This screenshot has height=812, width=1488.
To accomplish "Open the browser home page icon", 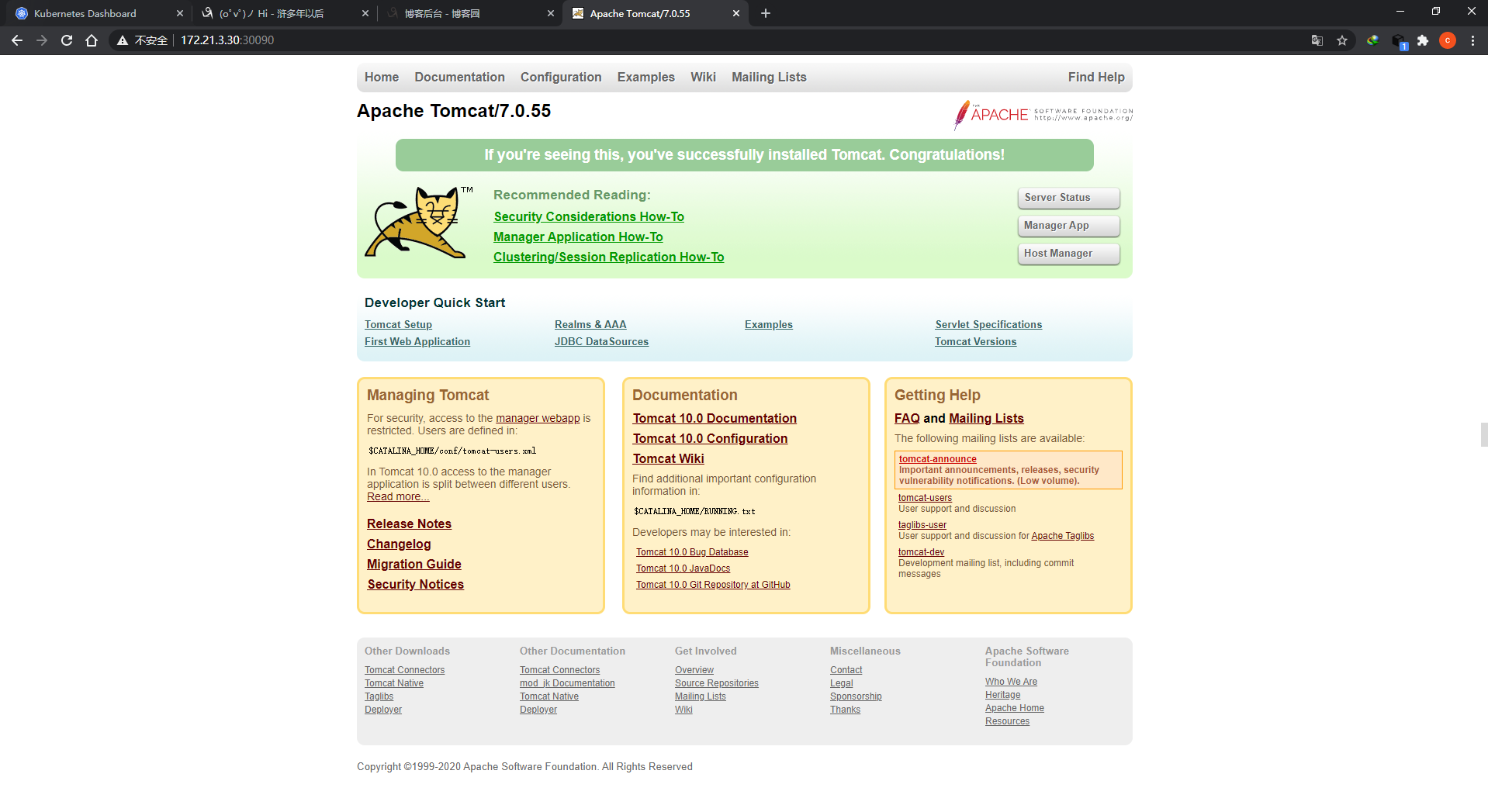I will click(x=92, y=40).
